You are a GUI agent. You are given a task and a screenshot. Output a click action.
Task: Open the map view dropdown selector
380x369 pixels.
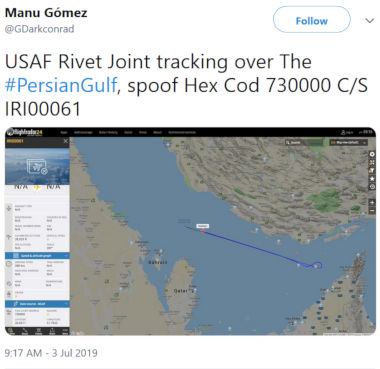(x=348, y=143)
